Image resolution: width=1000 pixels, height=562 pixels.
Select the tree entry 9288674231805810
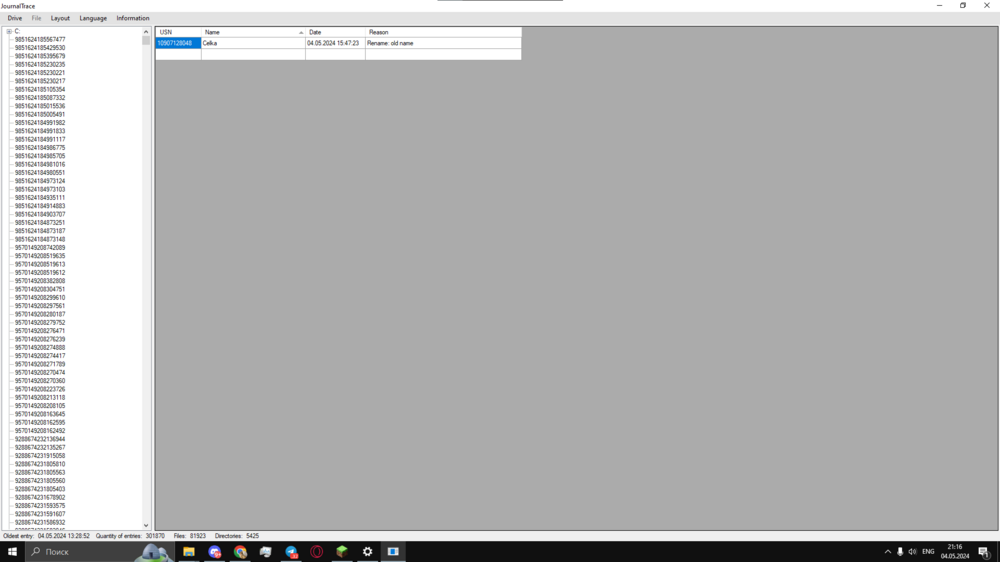pyautogui.click(x=40, y=464)
